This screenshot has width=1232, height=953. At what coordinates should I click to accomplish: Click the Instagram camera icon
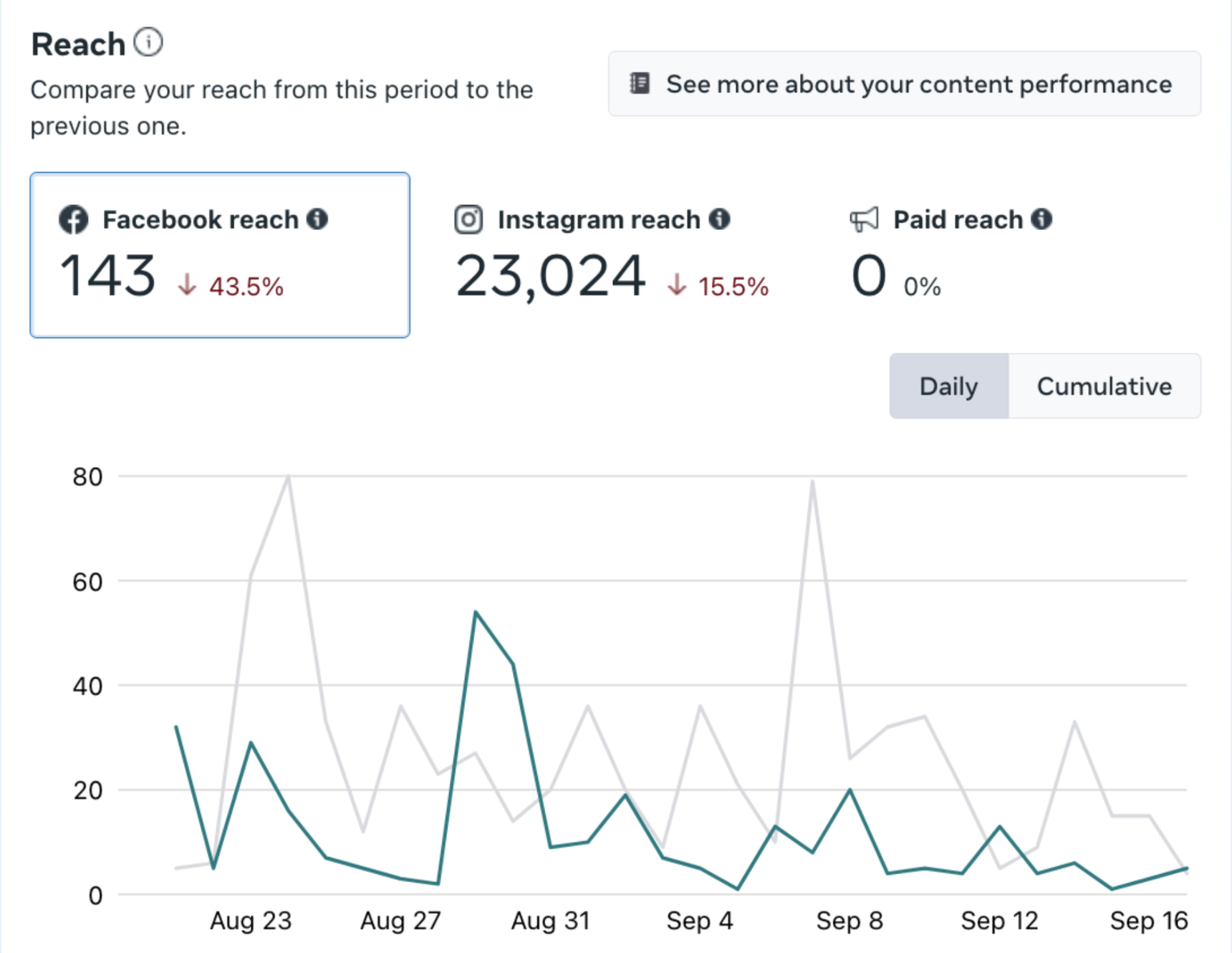tap(468, 219)
